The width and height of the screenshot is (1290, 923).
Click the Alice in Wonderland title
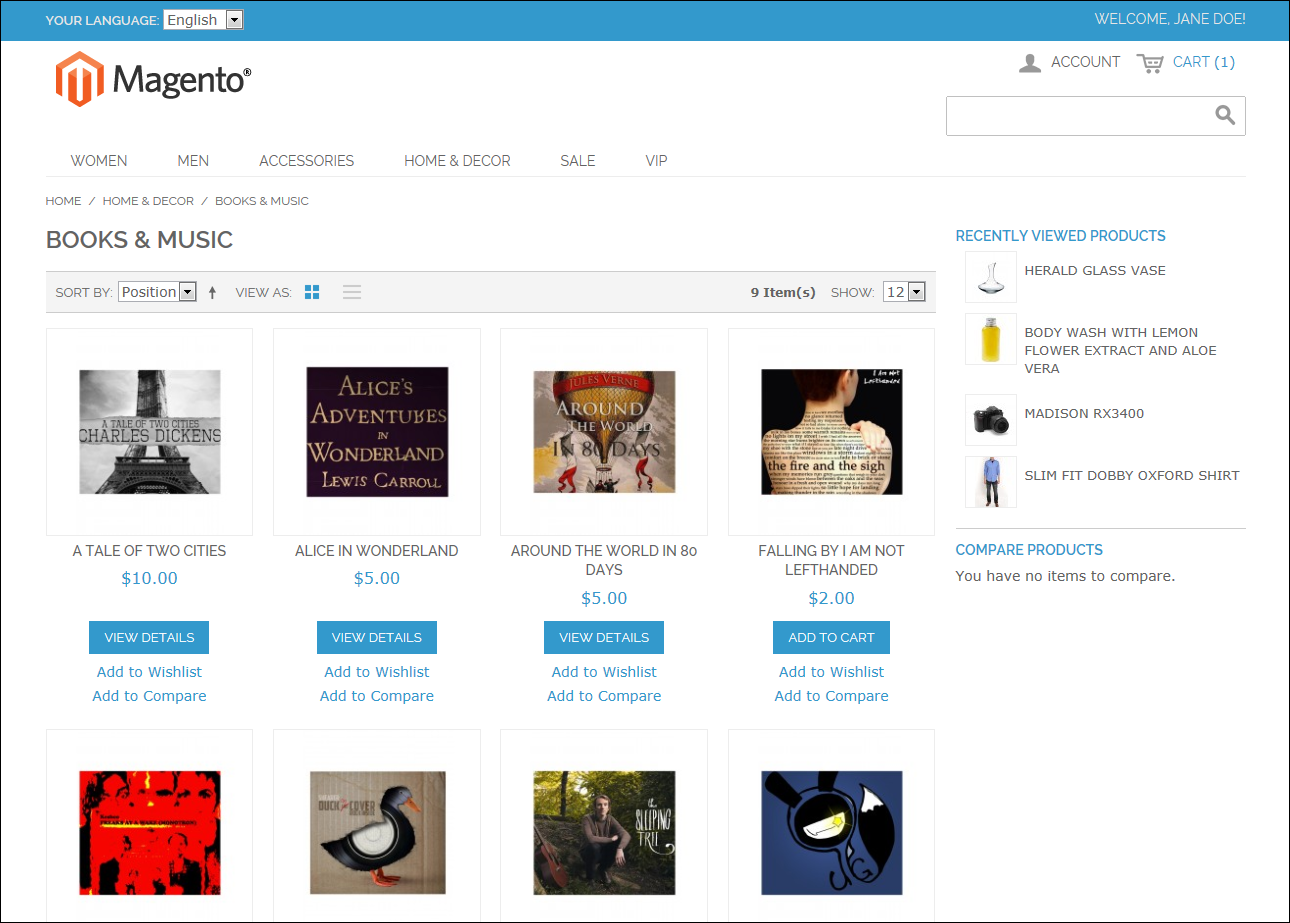click(377, 551)
